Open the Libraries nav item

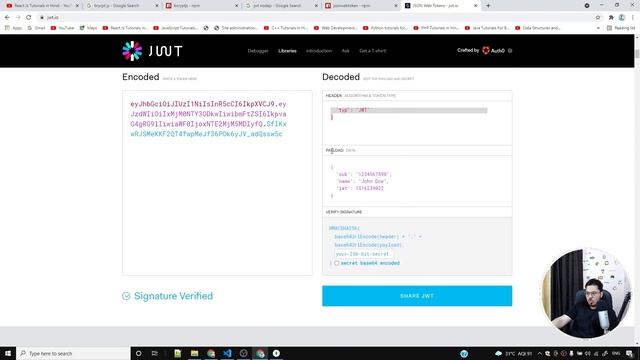pyautogui.click(x=287, y=51)
